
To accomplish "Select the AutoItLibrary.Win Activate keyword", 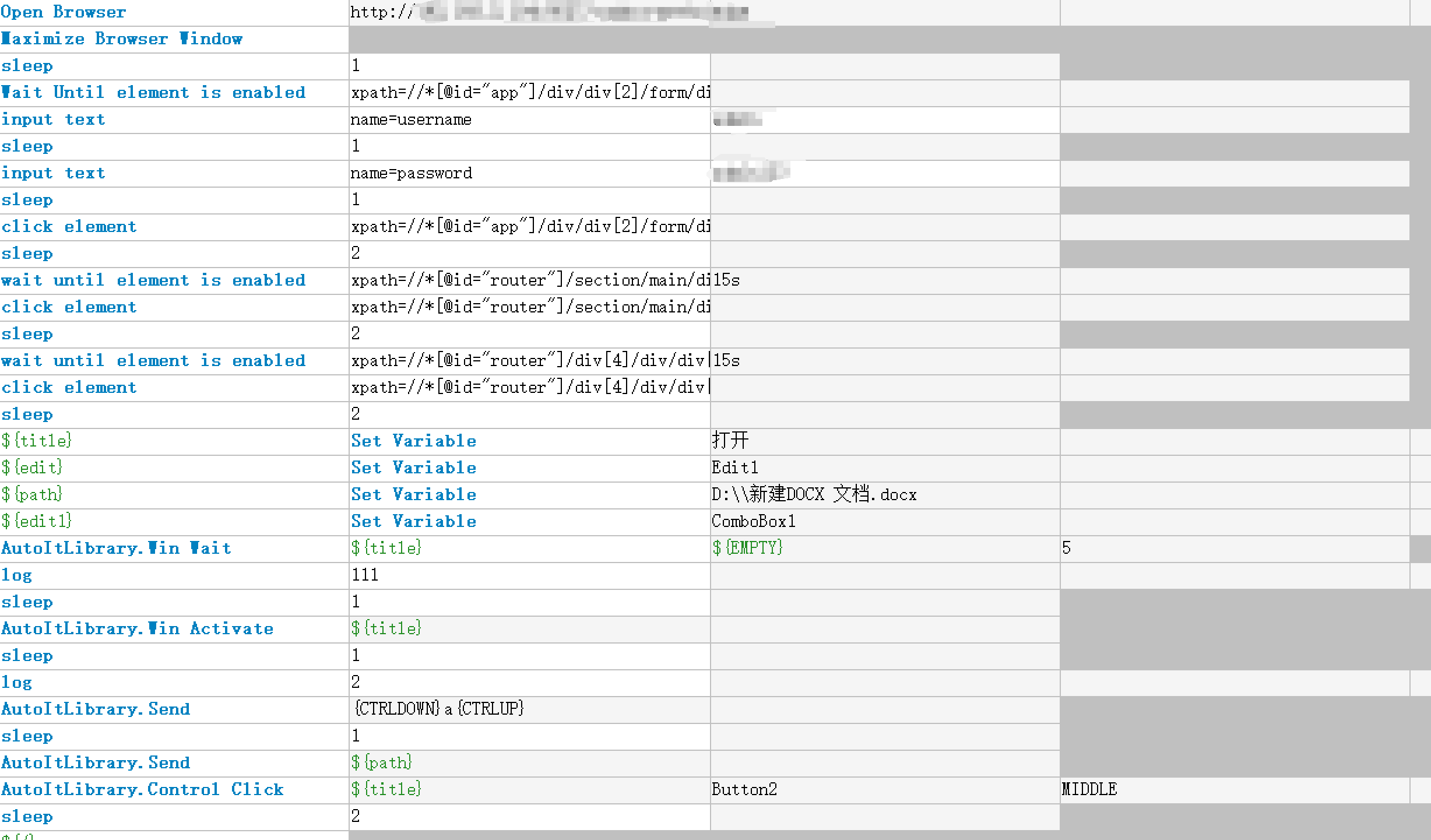I will click(x=137, y=628).
